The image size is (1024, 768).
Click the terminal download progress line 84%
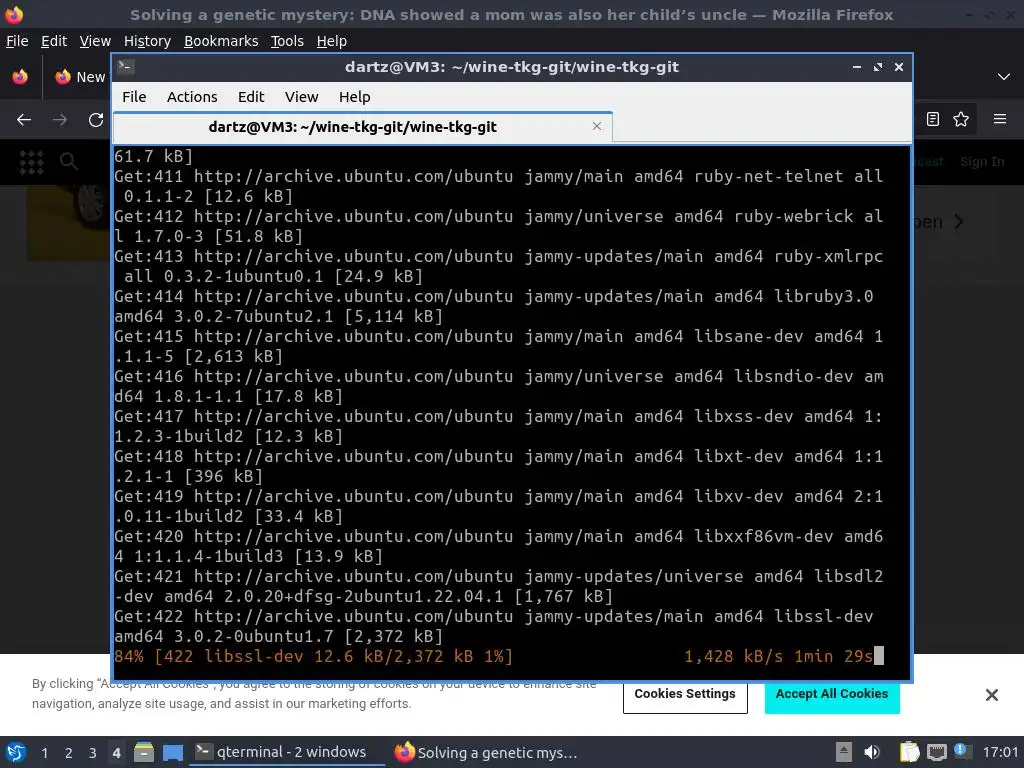[x=499, y=656]
